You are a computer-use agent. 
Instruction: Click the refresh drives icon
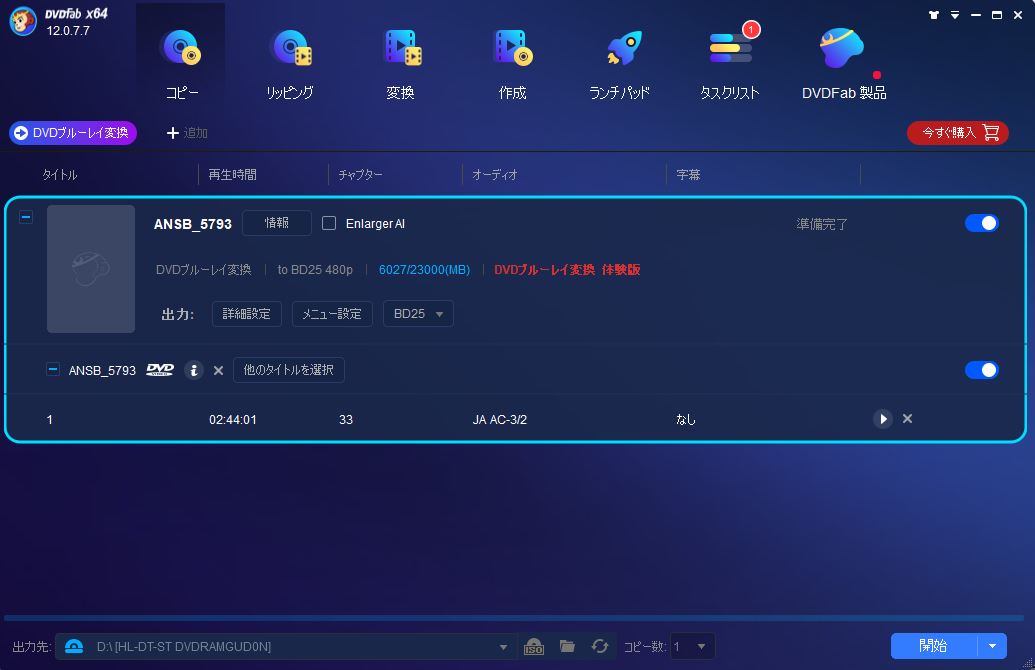pyautogui.click(x=600, y=646)
